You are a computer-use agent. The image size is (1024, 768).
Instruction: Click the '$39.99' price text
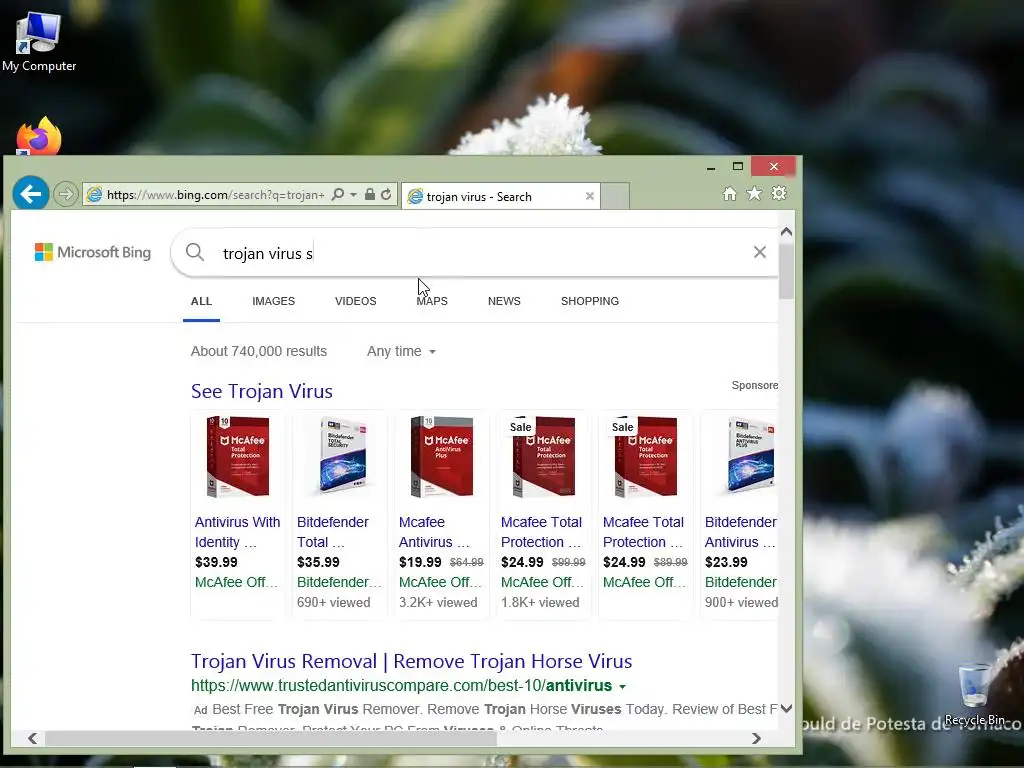point(216,562)
